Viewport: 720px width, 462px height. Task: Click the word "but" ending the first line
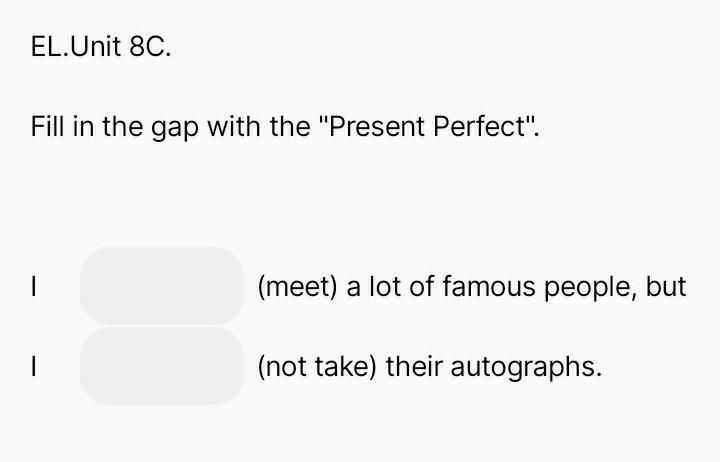pyautogui.click(x=666, y=287)
